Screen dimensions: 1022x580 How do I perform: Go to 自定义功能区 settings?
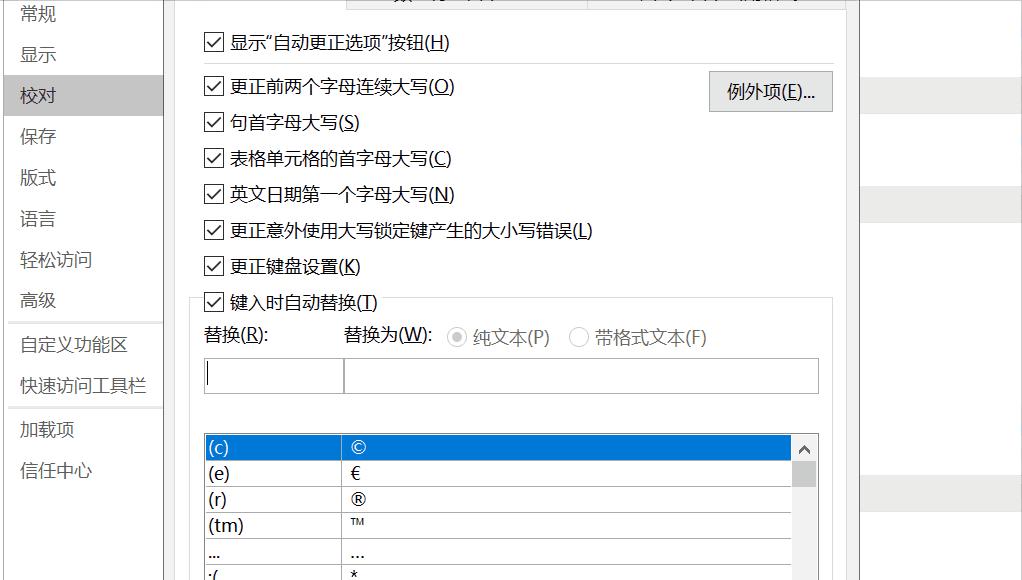pos(65,345)
